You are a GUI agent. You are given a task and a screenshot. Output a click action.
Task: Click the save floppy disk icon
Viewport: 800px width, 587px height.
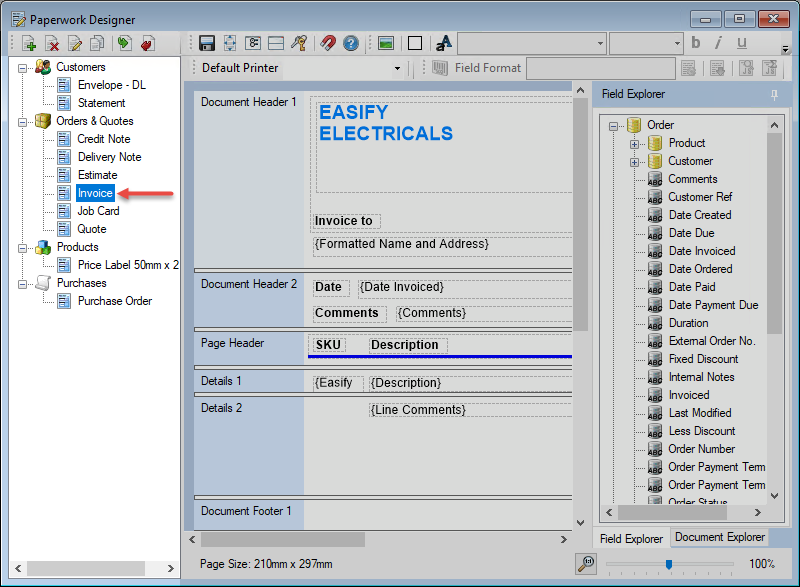[207, 43]
